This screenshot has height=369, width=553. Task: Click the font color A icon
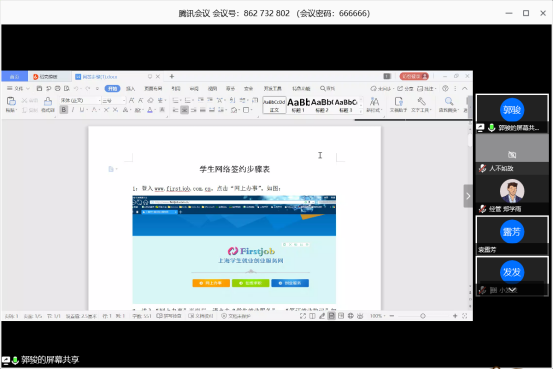coord(150,110)
